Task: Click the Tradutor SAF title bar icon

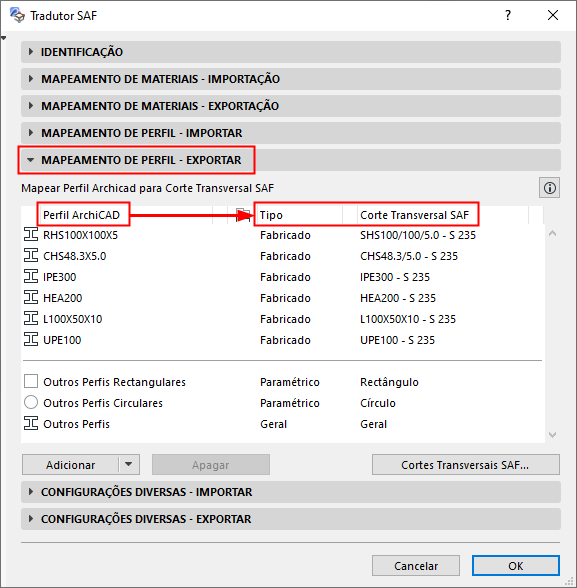Action: point(17,15)
